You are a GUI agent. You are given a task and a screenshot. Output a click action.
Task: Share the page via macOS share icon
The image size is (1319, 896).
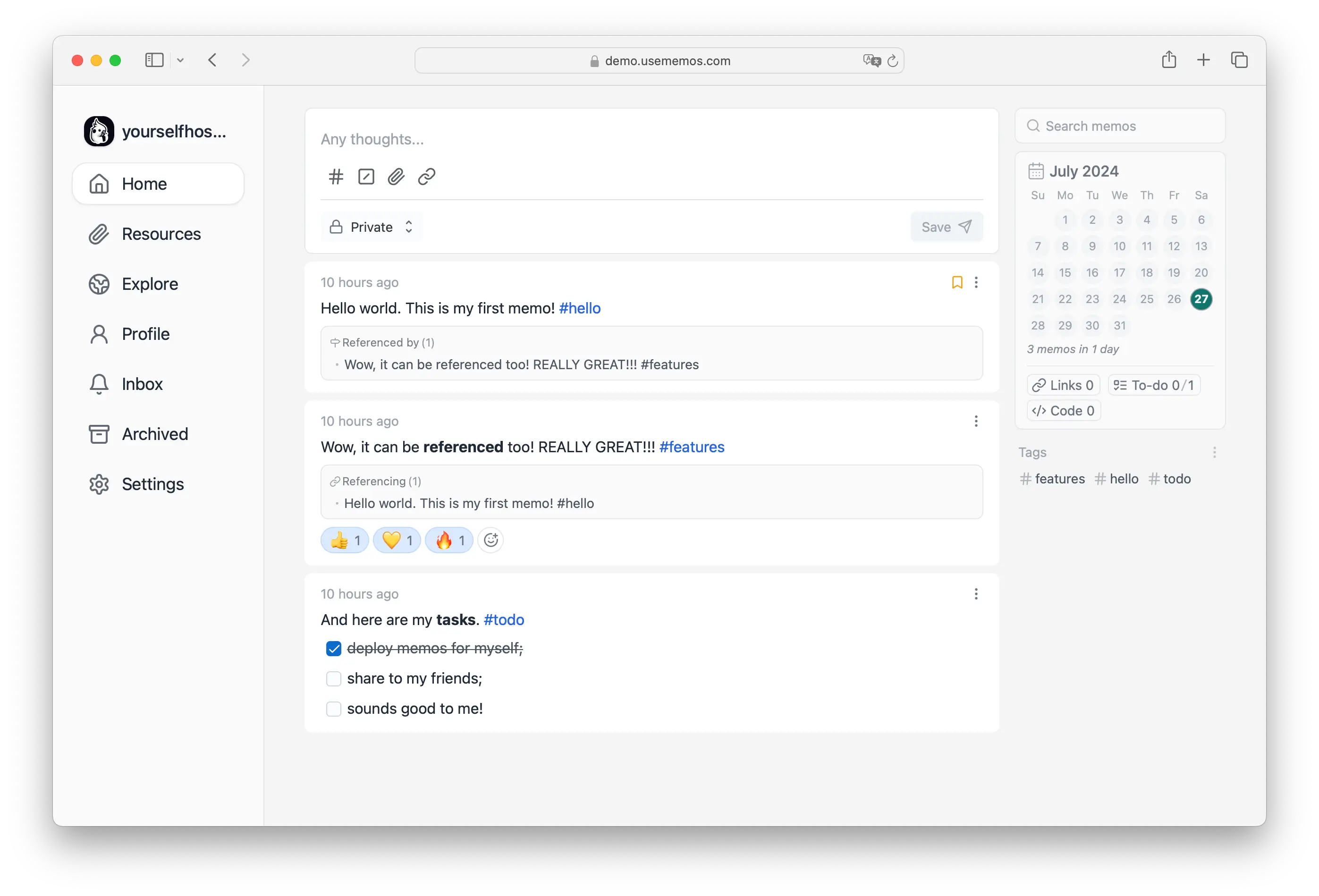1168,59
